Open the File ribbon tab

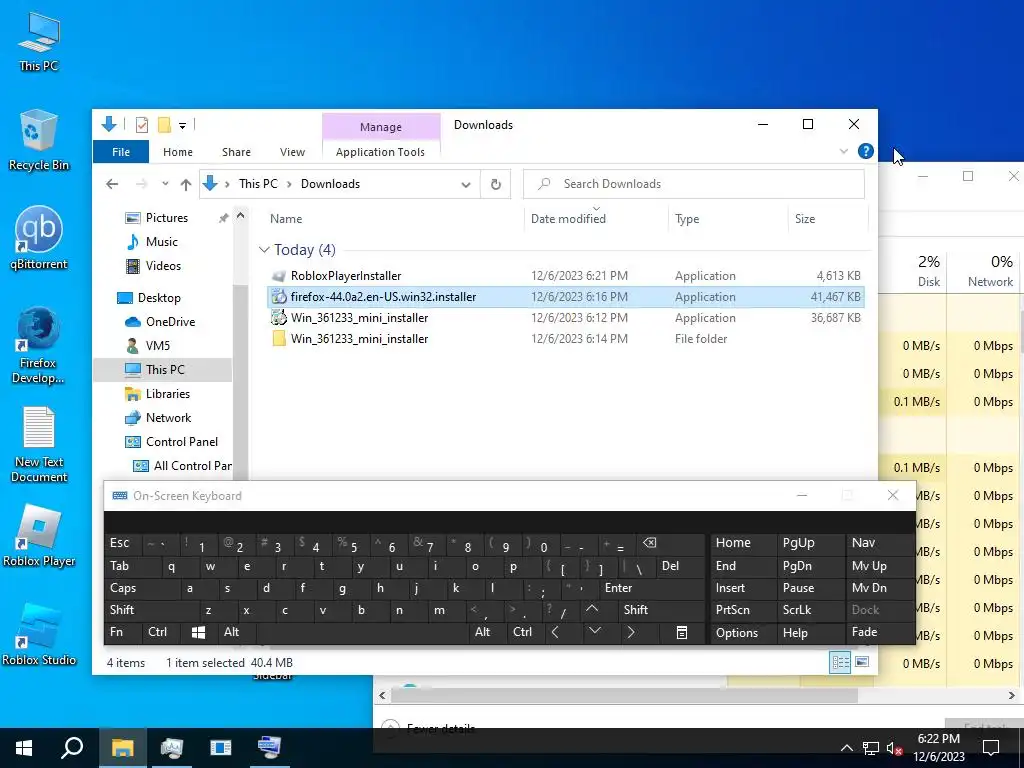(x=121, y=152)
